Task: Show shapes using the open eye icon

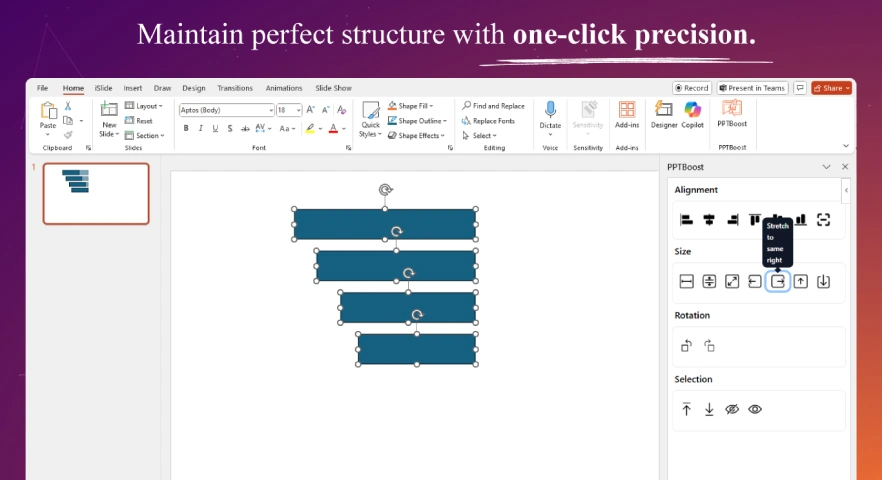Action: point(755,409)
